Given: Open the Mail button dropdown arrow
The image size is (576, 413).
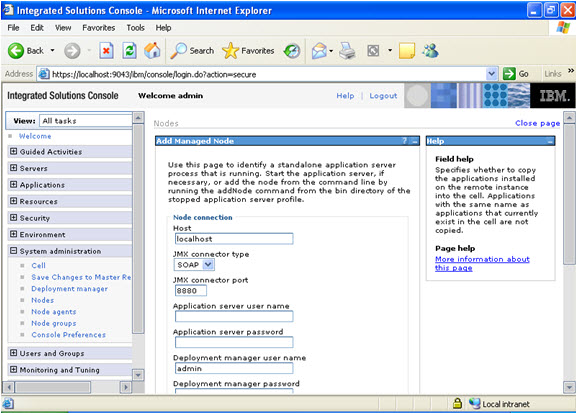Looking at the screenshot, I should [x=331, y=51].
